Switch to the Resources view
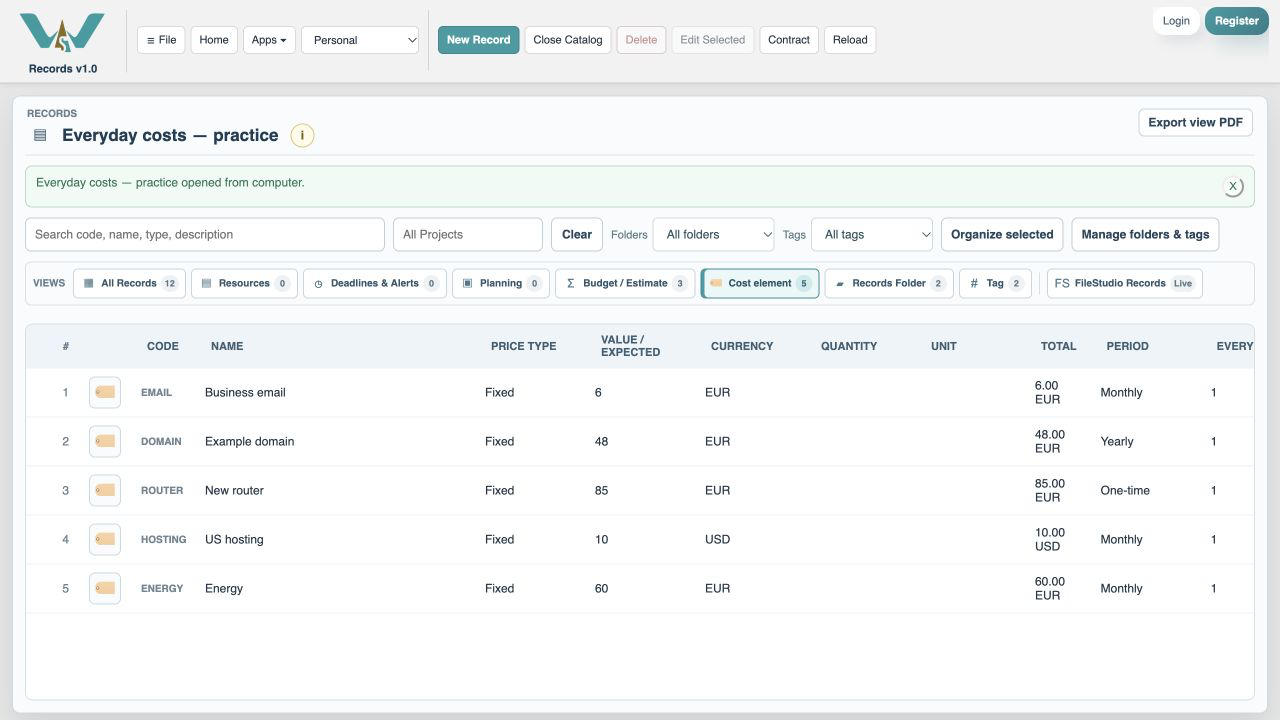This screenshot has width=1280, height=720. tap(244, 284)
